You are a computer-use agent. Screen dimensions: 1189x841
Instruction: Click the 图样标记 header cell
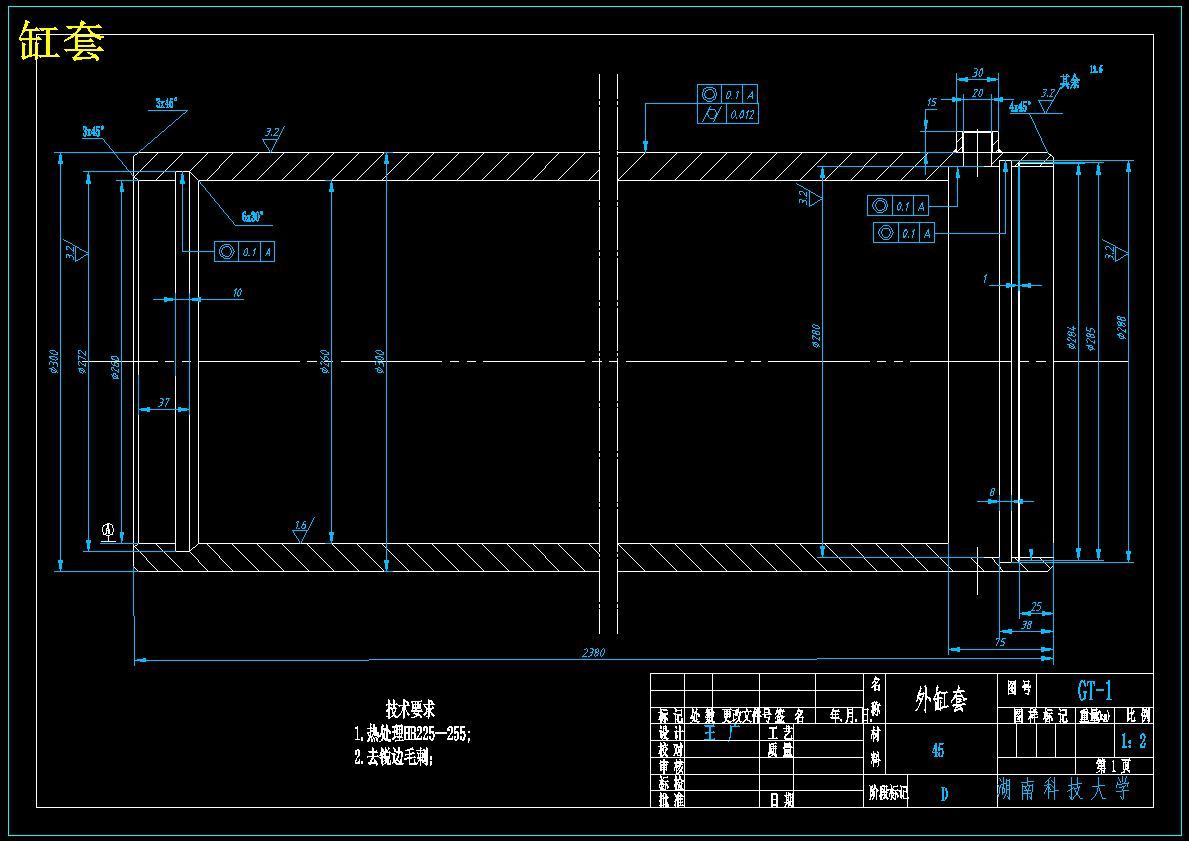tap(1040, 715)
